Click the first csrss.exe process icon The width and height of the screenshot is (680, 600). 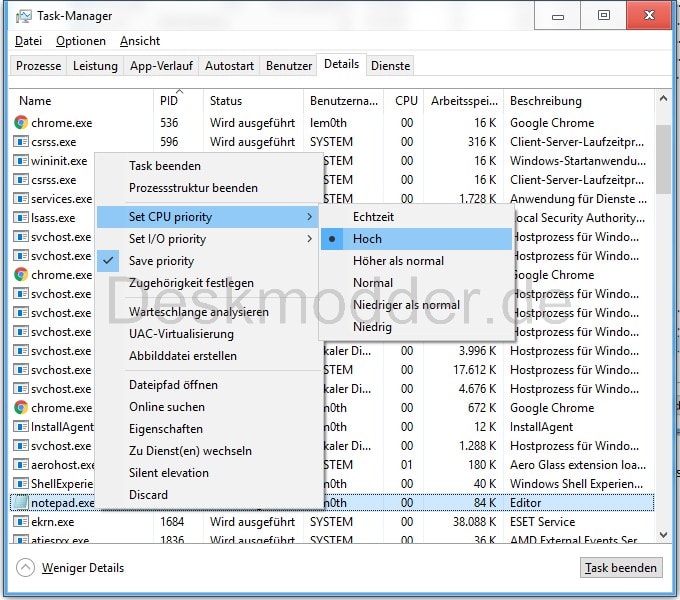click(x=21, y=142)
